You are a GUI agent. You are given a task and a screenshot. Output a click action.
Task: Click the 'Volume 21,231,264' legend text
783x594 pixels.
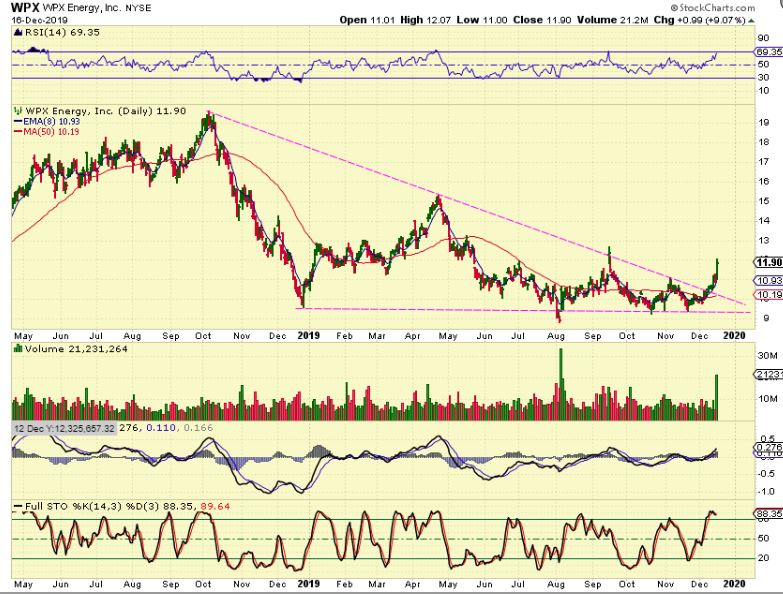[x=76, y=349]
